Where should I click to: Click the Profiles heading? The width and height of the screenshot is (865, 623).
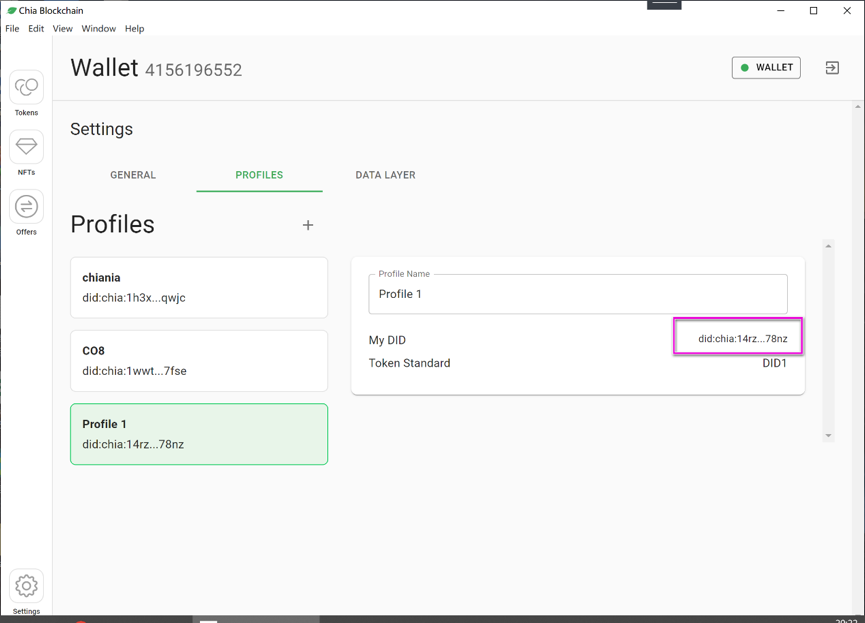[113, 225]
